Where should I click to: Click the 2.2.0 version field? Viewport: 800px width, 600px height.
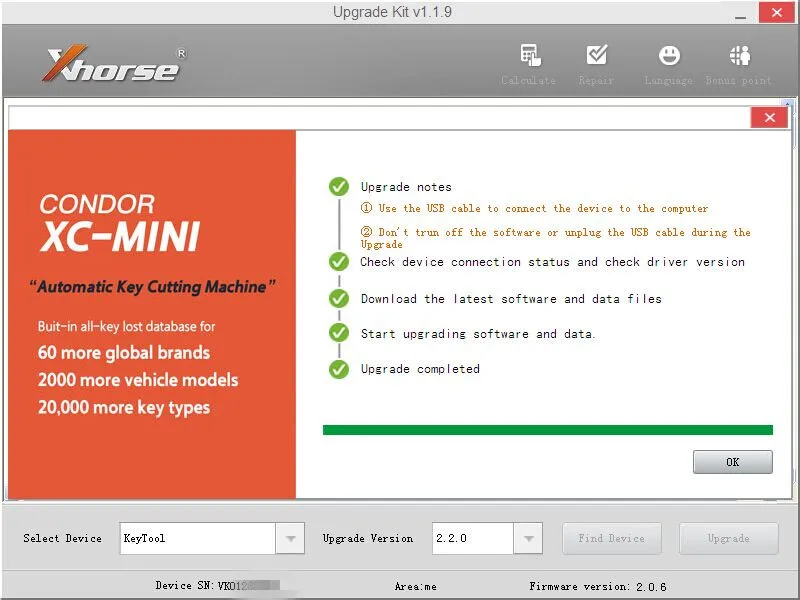(x=473, y=538)
